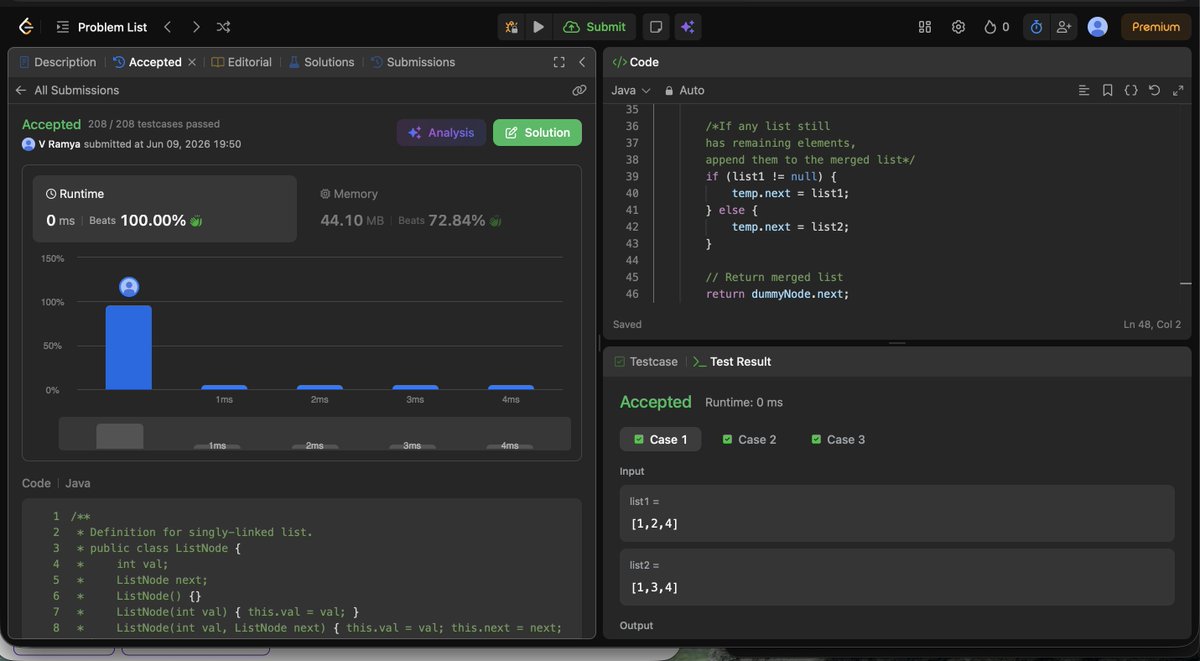Open the notes icon beside Submit
This screenshot has width=1200, height=661.
tap(655, 27)
